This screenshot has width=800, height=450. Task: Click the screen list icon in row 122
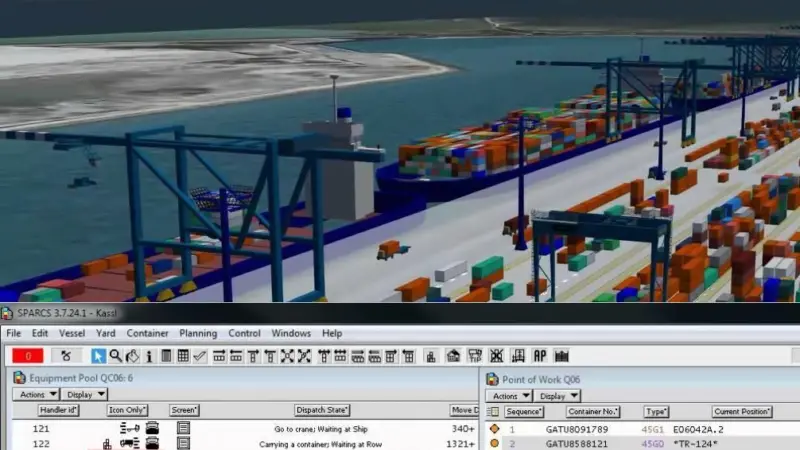(183, 443)
